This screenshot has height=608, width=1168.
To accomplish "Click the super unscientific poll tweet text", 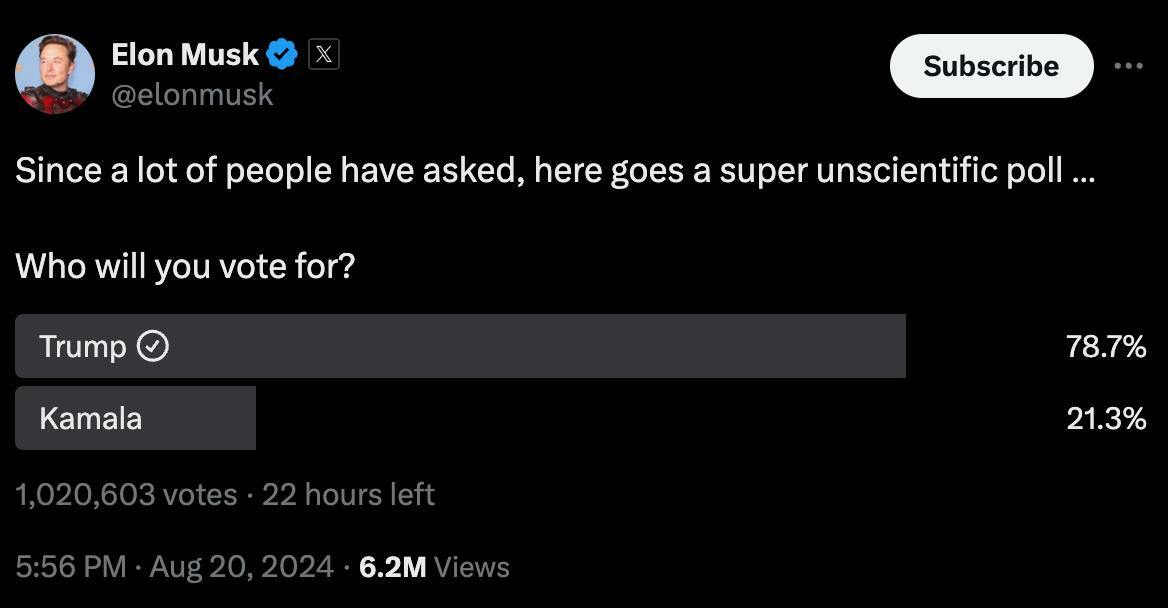I will 555,171.
